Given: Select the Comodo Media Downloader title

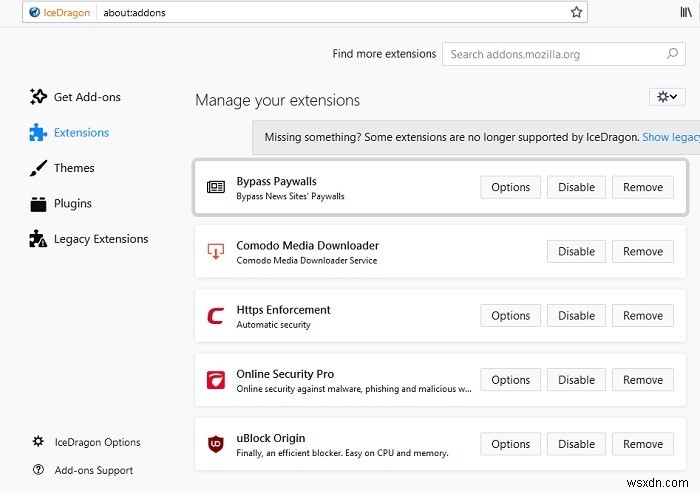Looking at the screenshot, I should 308,246.
